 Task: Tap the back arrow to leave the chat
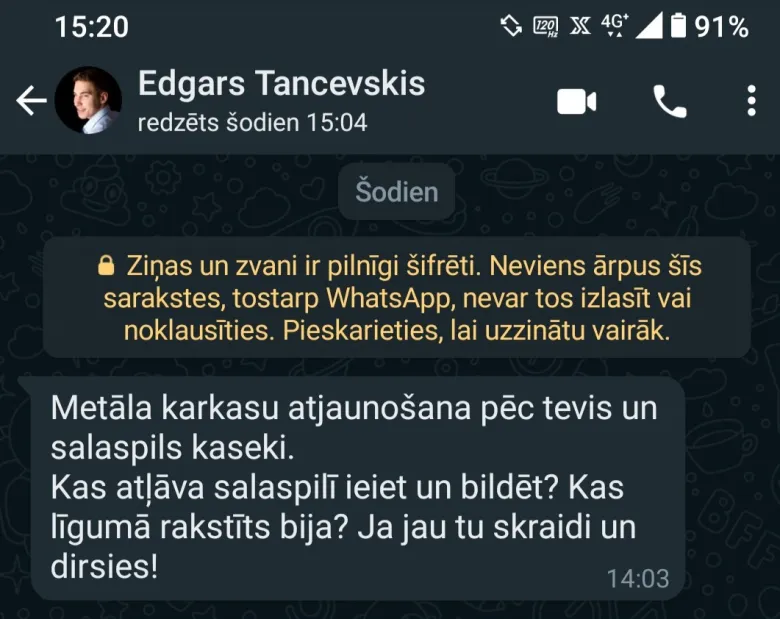(x=31, y=101)
